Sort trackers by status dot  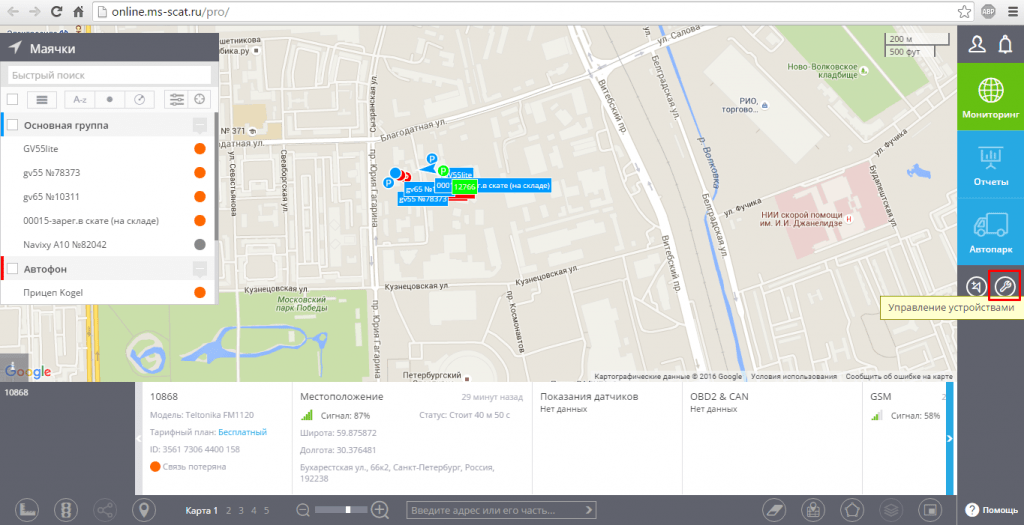coord(110,99)
